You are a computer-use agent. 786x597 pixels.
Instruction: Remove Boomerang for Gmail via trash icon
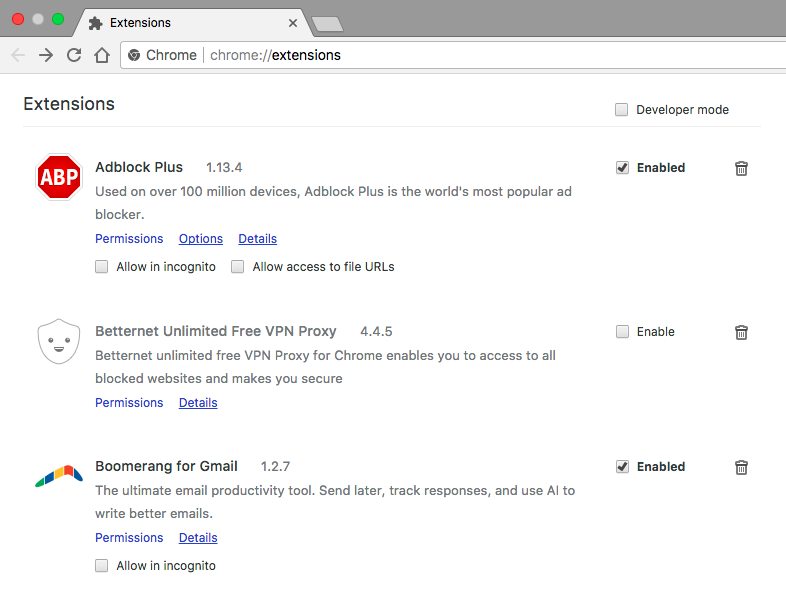point(741,467)
